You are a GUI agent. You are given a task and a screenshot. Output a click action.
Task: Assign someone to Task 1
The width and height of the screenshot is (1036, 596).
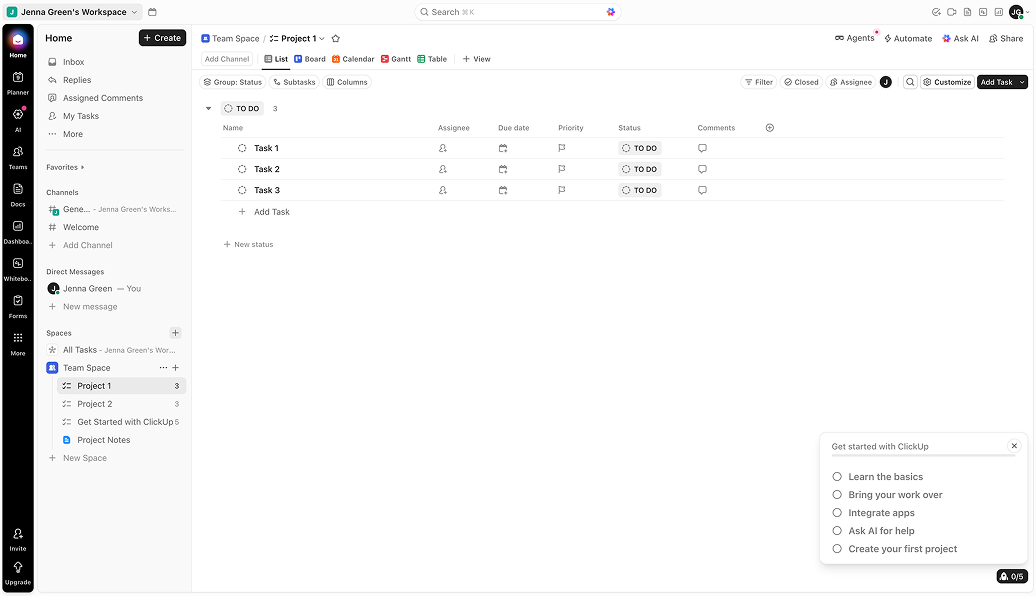(443, 148)
